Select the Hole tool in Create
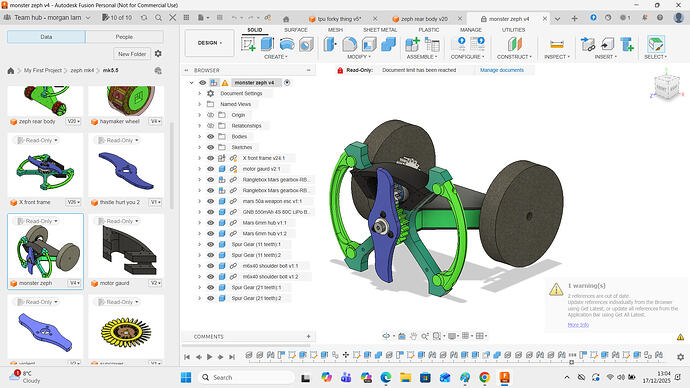Image resolution: width=690 pixels, height=388 pixels. [306, 44]
